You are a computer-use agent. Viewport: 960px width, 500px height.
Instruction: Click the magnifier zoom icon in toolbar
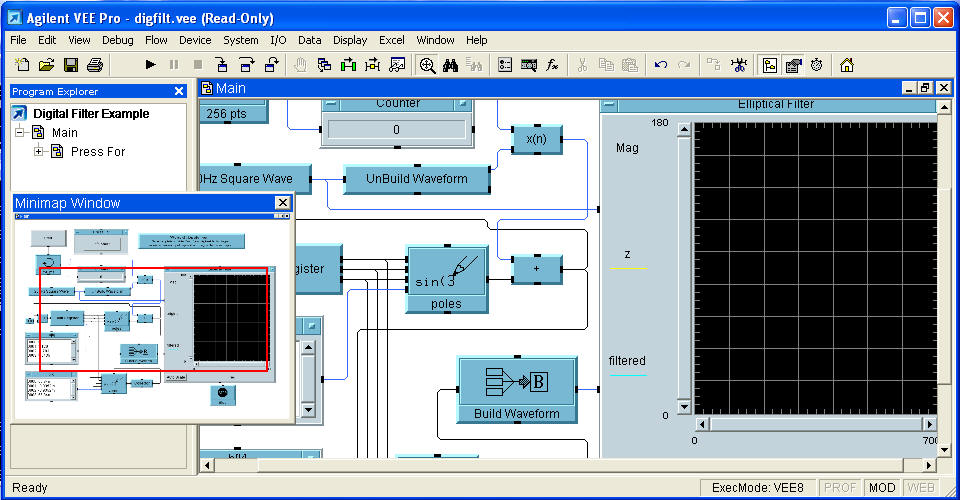point(427,65)
